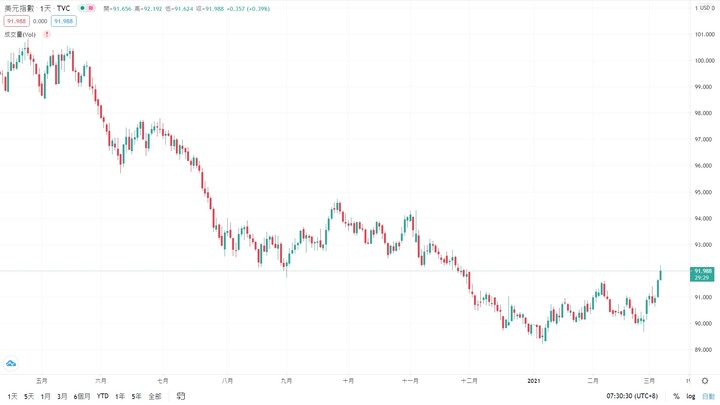The height and width of the screenshot is (405, 720).
Task: Click the 6個月 range button
Action: pyautogui.click(x=82, y=396)
